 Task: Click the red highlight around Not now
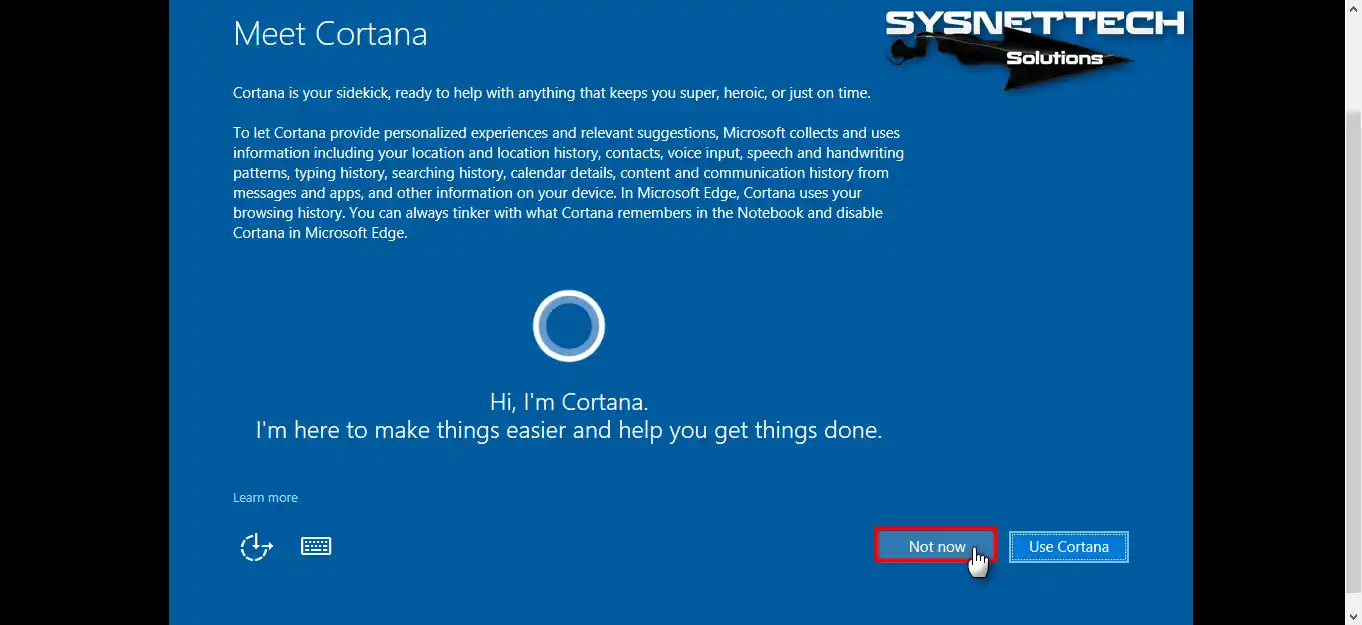(x=936, y=530)
